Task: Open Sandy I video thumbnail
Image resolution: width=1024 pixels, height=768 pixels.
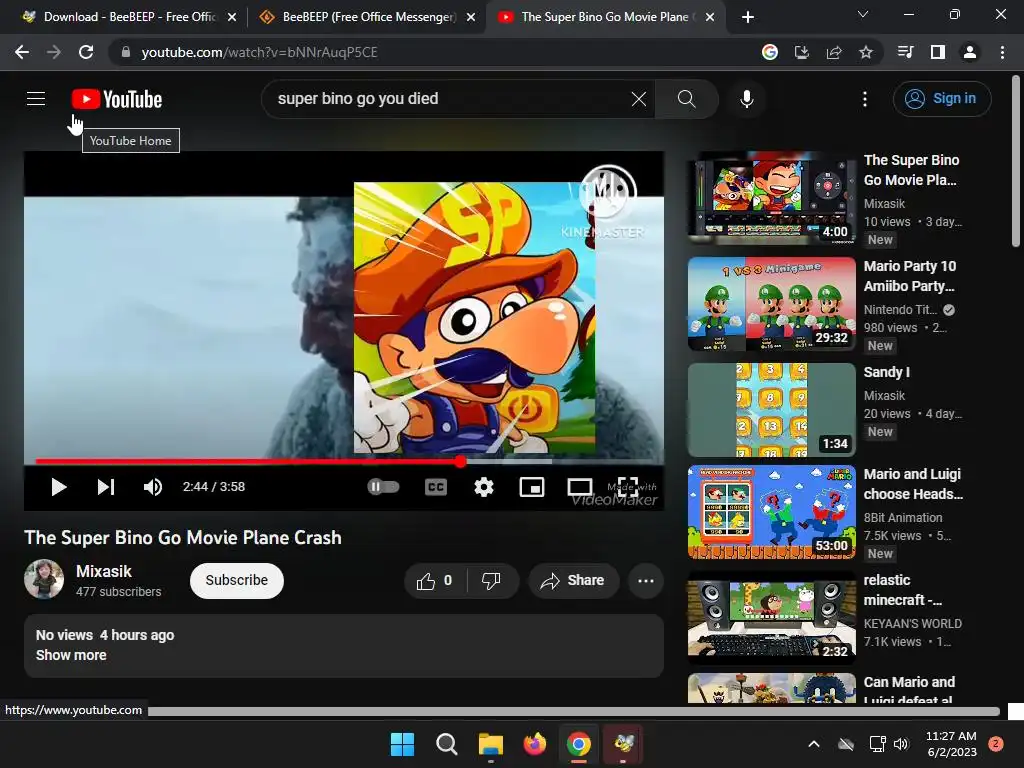Action: pyautogui.click(x=771, y=409)
